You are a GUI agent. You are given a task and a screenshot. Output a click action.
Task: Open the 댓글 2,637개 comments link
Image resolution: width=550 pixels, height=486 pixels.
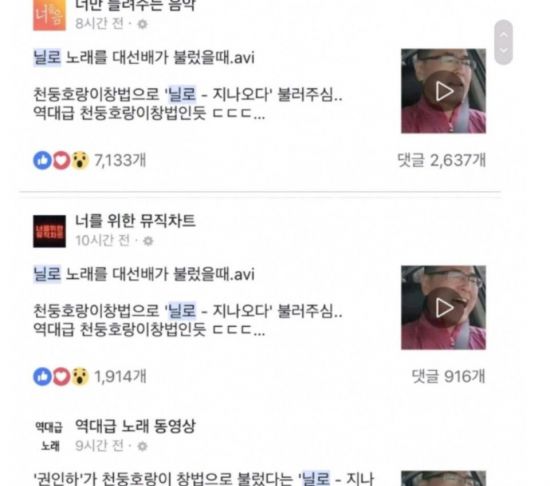click(442, 161)
